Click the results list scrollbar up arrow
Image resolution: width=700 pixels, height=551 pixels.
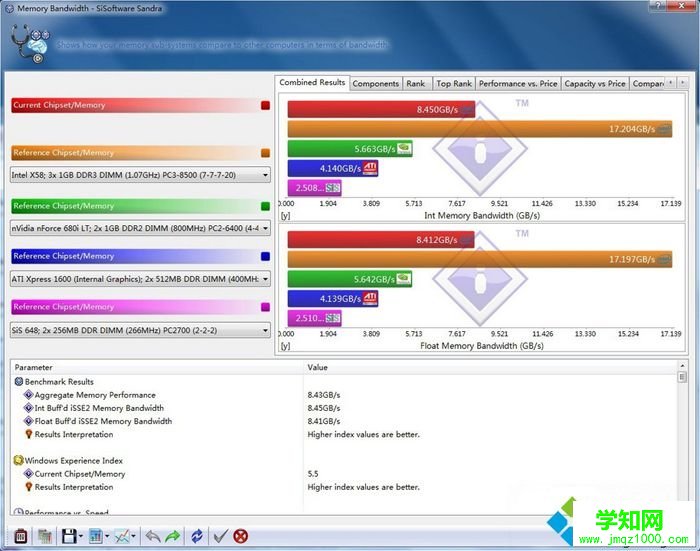point(682,365)
